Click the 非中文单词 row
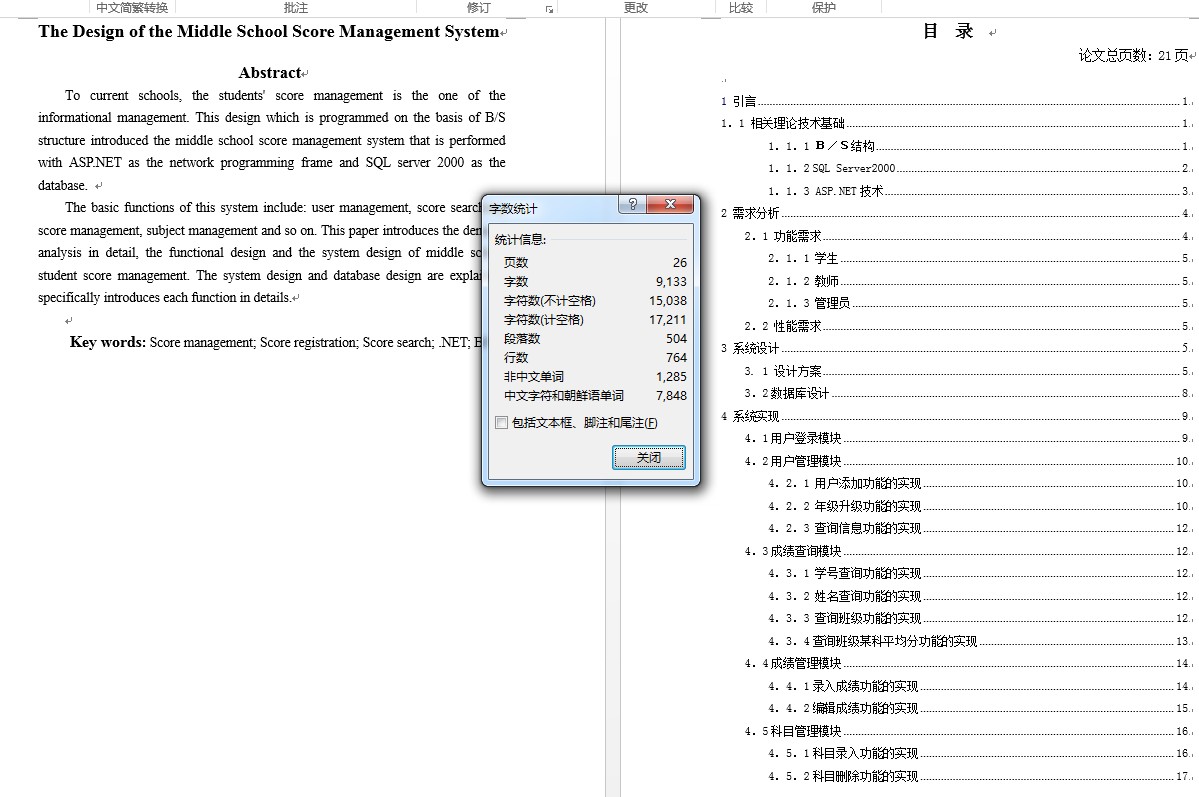 595,377
